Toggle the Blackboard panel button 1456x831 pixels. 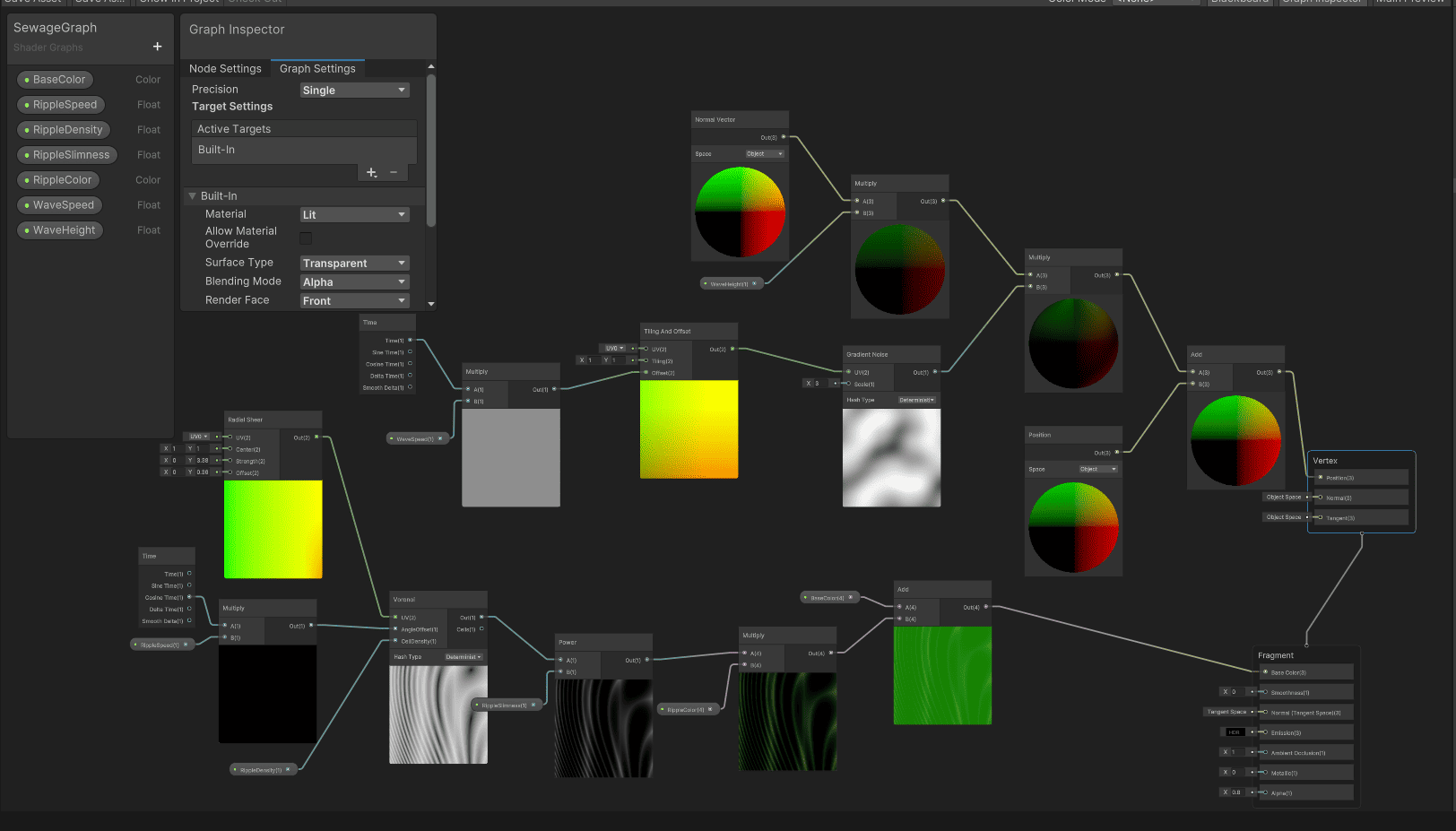[x=1239, y=2]
